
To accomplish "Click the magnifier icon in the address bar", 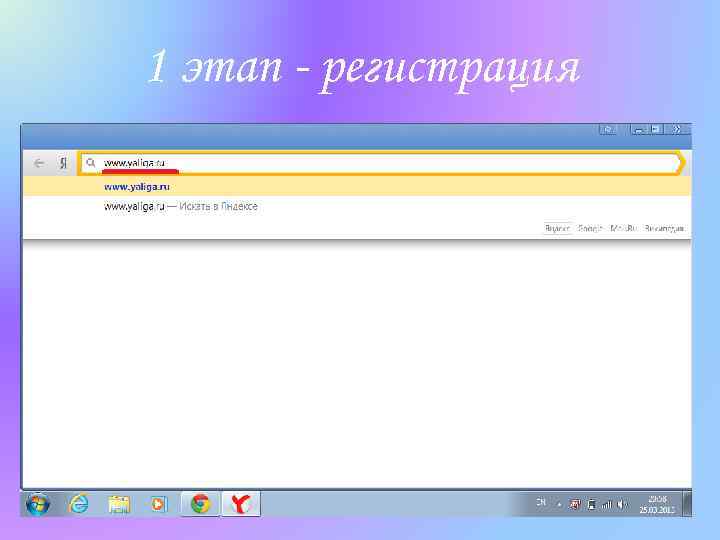I will point(91,163).
